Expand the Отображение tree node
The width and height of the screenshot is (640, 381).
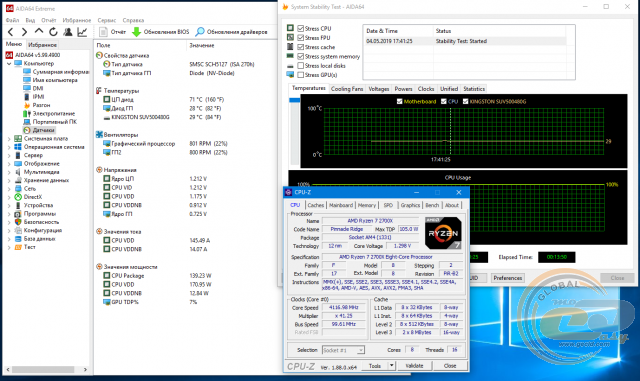pyautogui.click(x=9, y=164)
